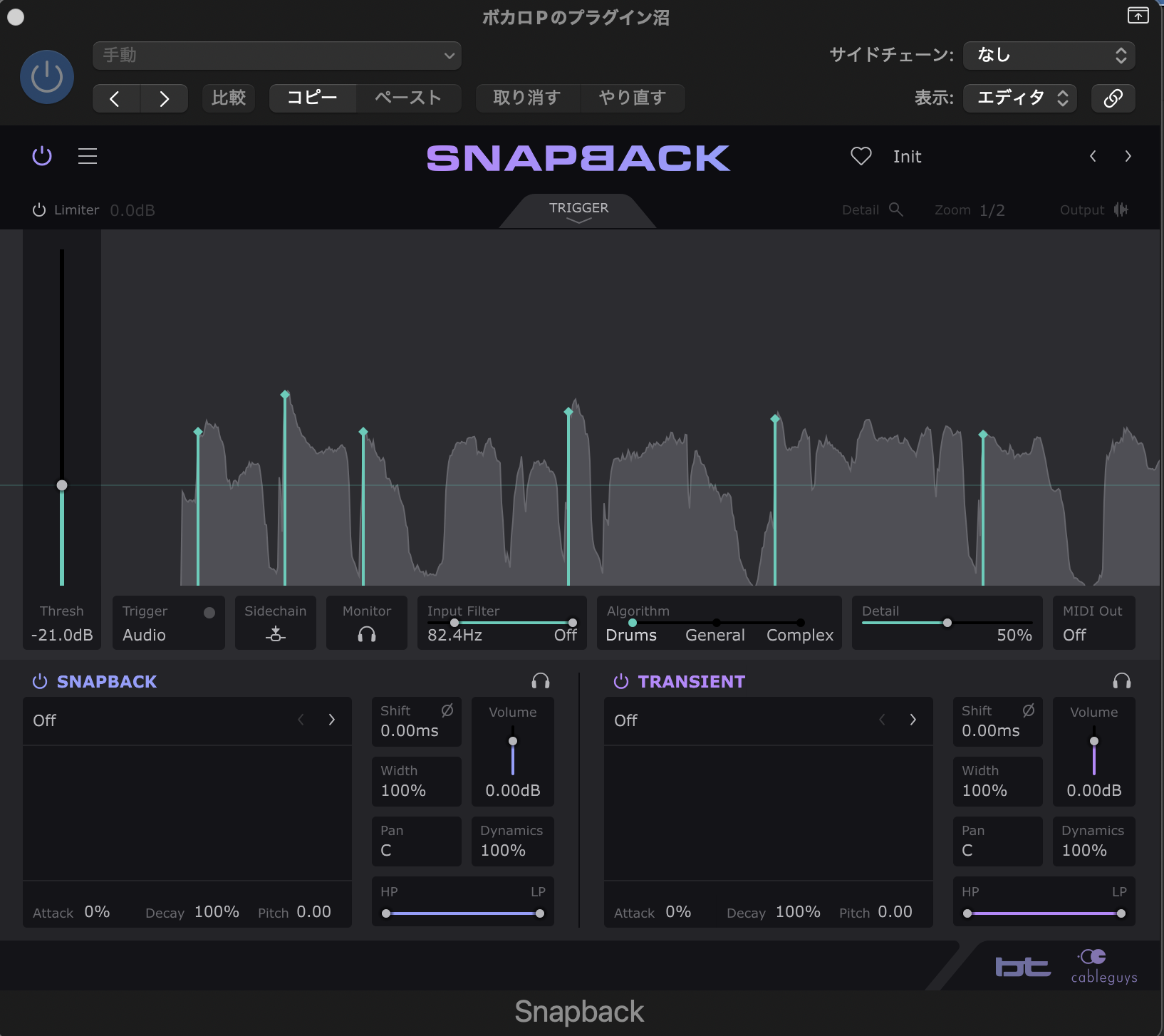The image size is (1164, 1036).
Task: Click the Detail magnifier icon
Action: [x=896, y=209]
